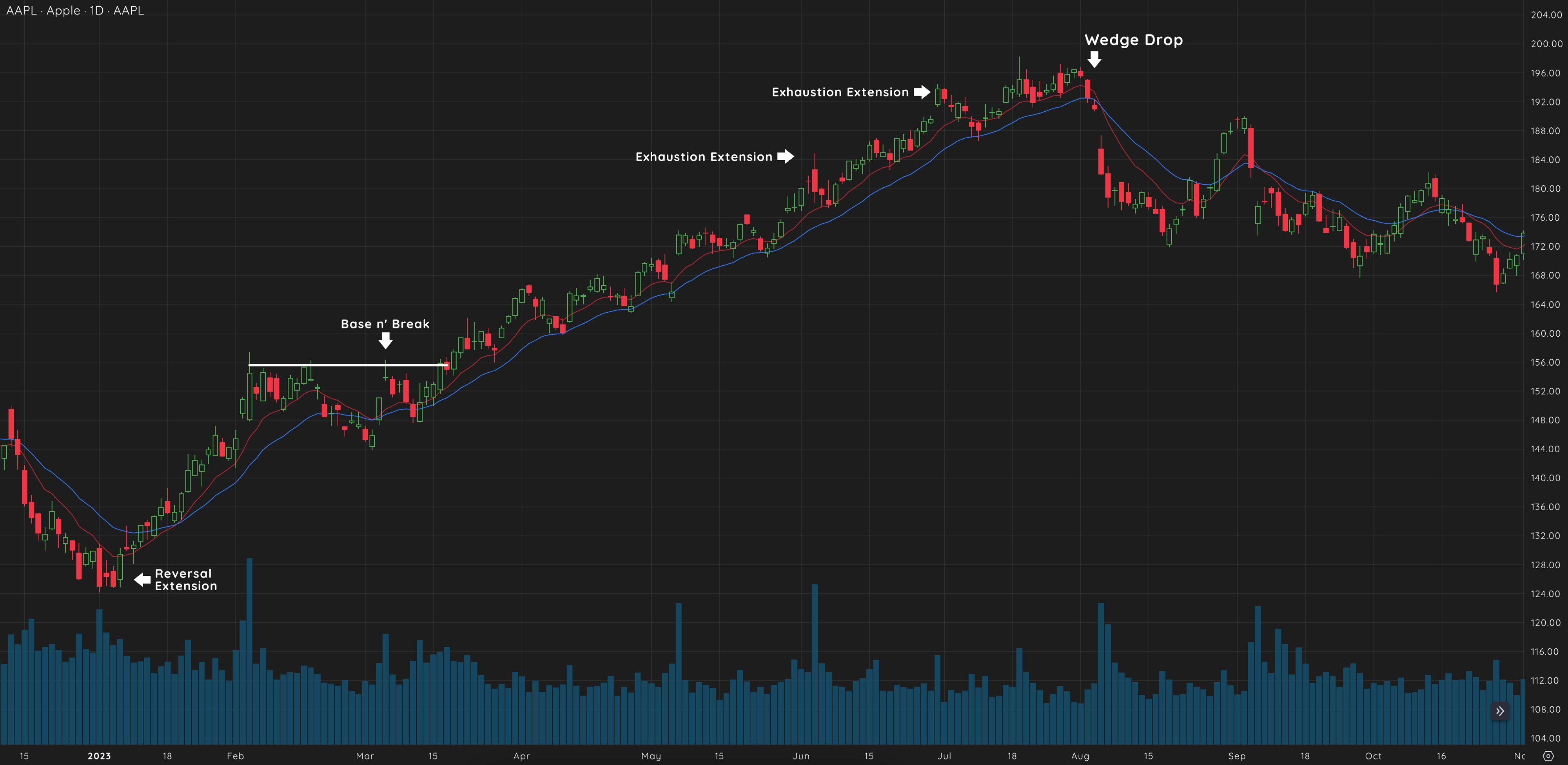Click the 168.00 price axis label

tap(1546, 275)
